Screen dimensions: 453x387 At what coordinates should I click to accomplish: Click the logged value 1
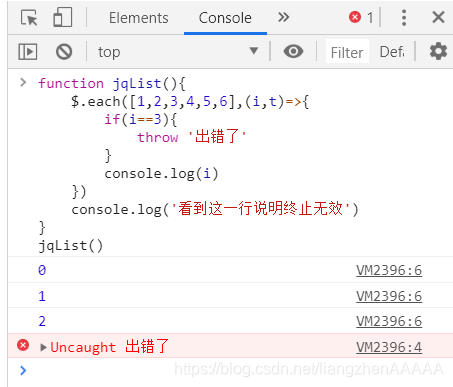pyautogui.click(x=42, y=296)
